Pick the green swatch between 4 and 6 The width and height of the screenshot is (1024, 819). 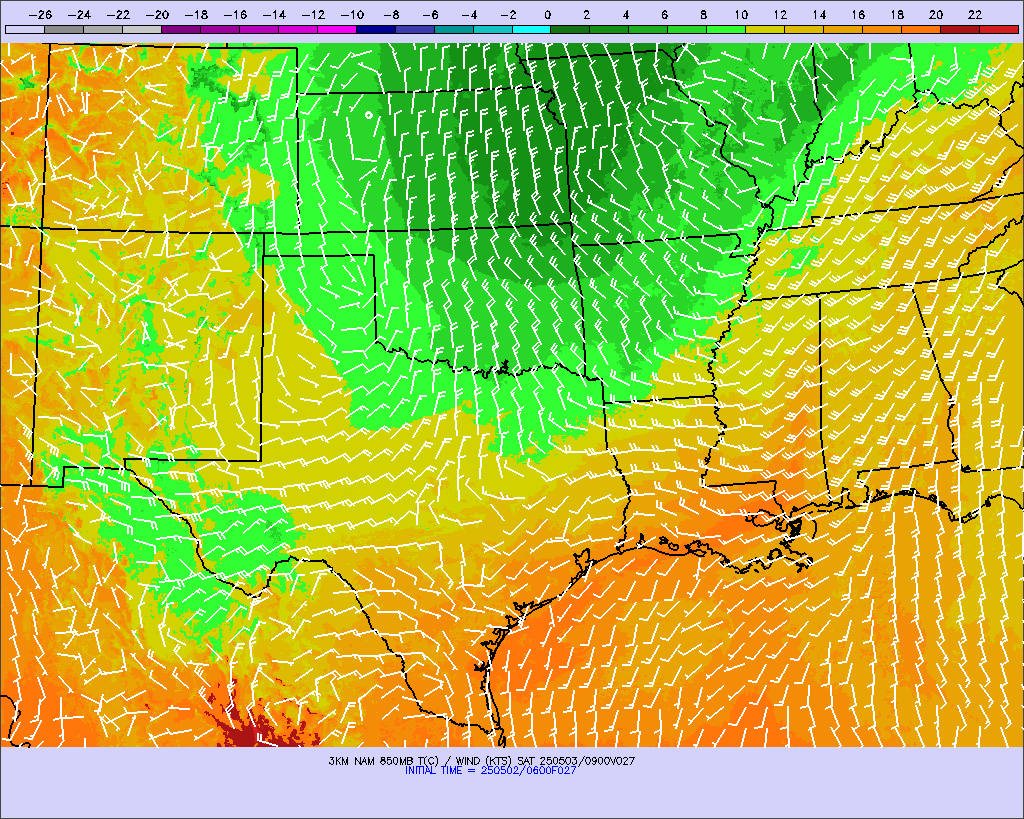(x=648, y=29)
